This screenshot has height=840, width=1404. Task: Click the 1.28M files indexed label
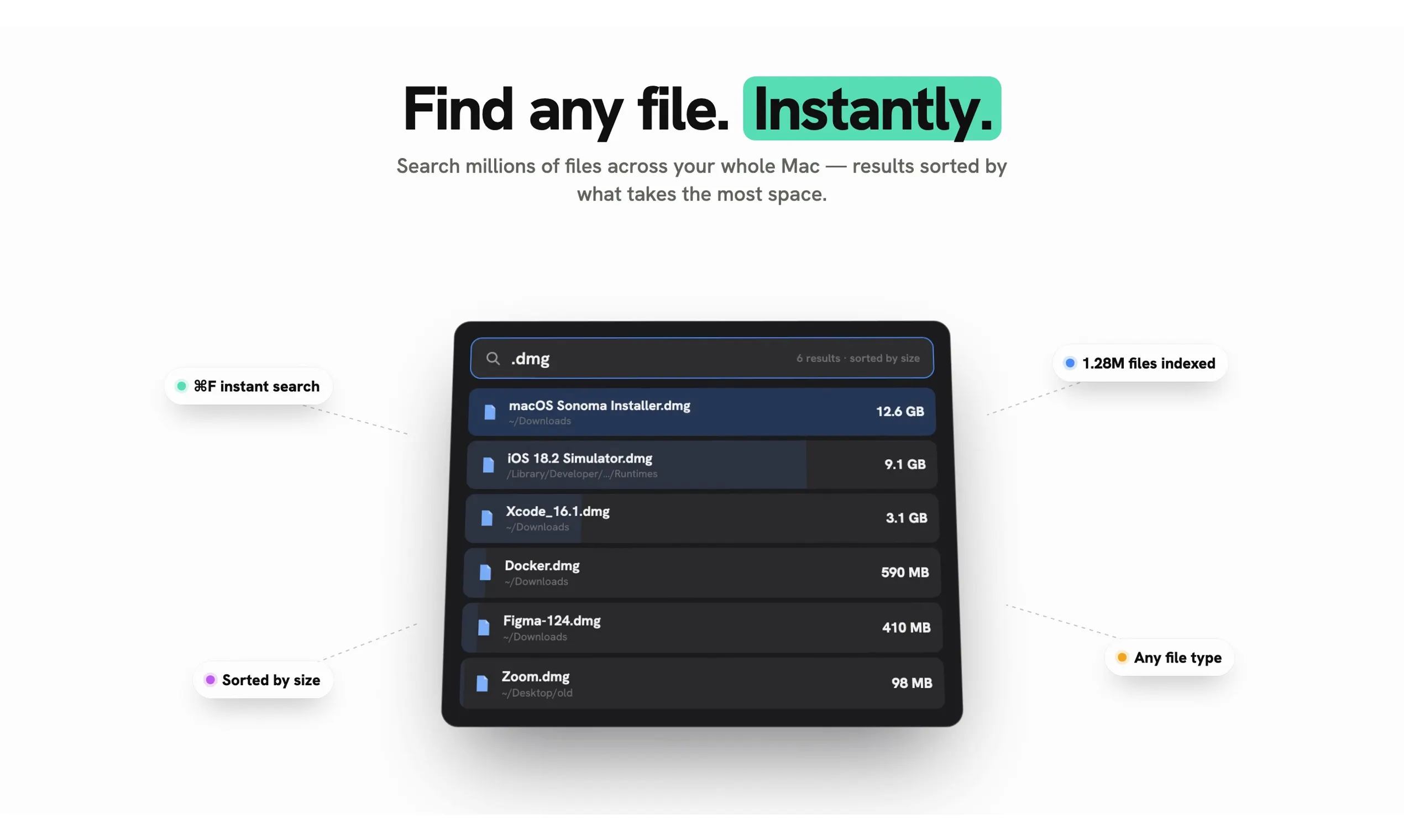click(1149, 363)
